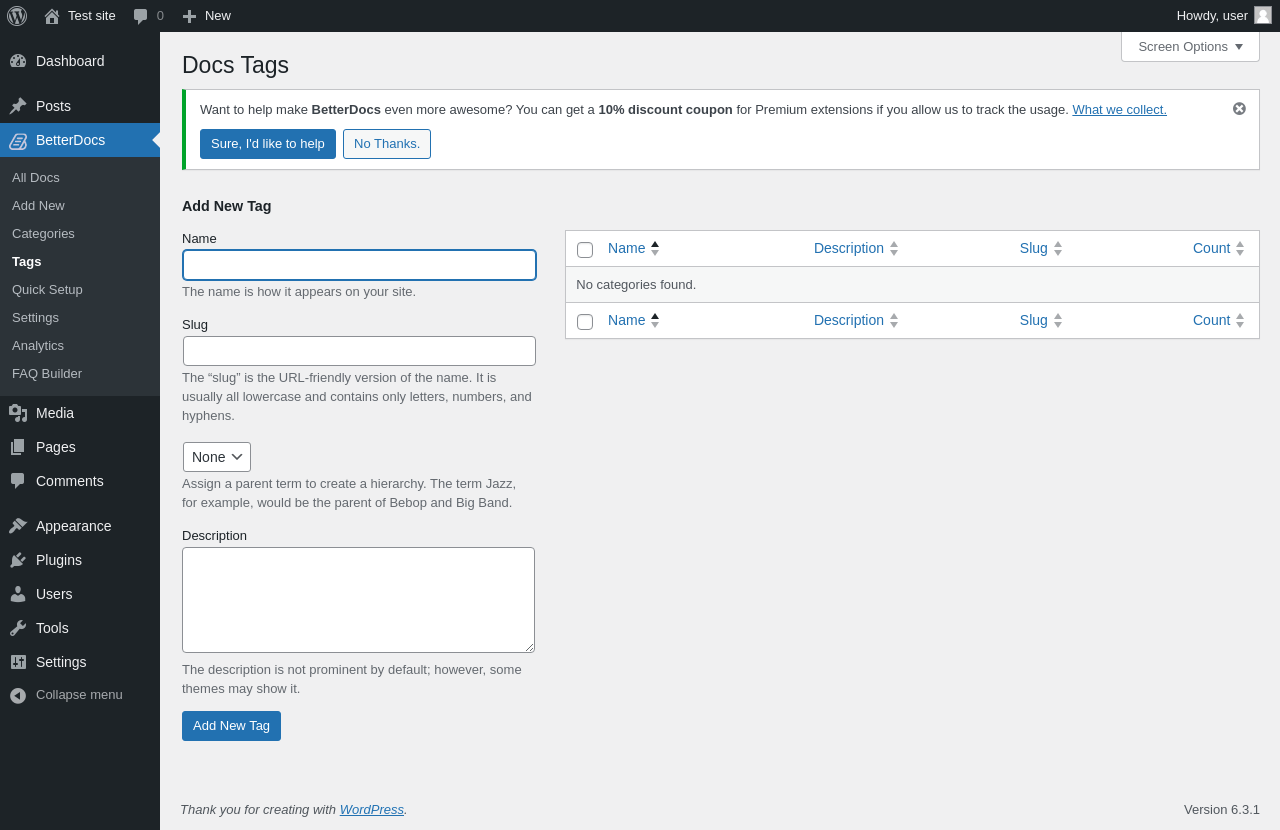Click the No Thanks button
This screenshot has width=1280, height=830.
pos(387,144)
